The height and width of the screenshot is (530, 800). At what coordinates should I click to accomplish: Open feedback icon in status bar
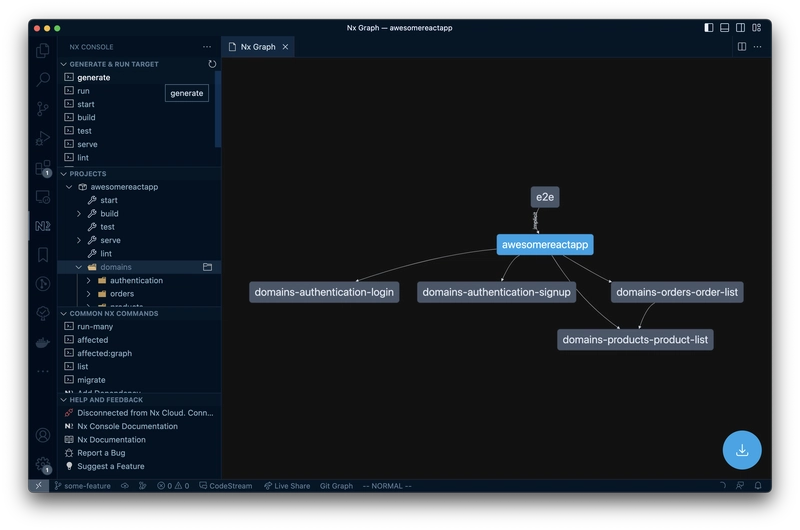(740, 486)
